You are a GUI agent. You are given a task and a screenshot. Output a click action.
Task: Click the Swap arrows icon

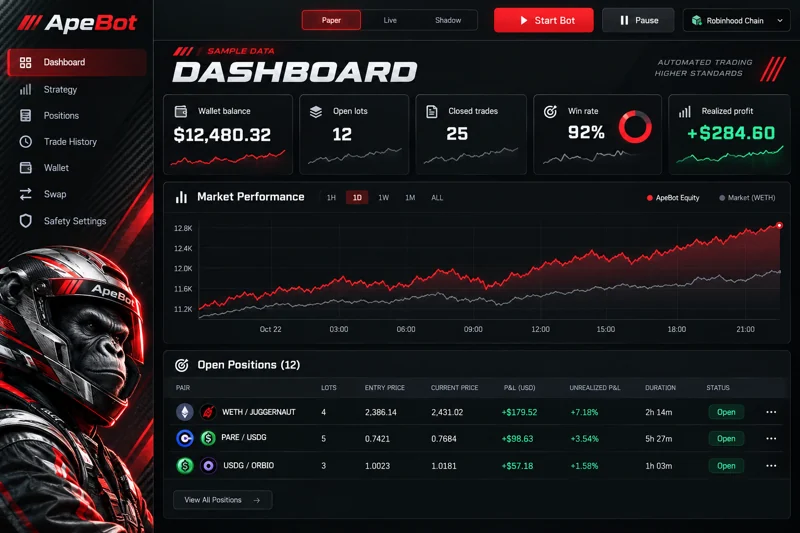pos(26,194)
